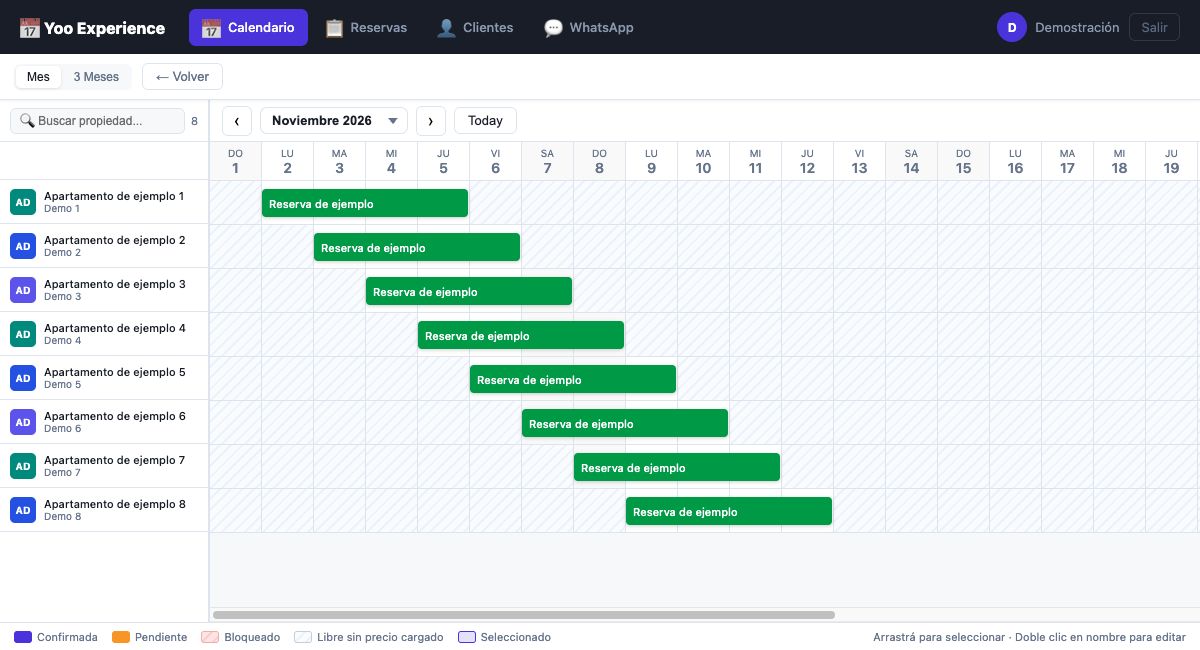This screenshot has height=650, width=1200.
Task: Open the WhatsApp tab
Action: pyautogui.click(x=589, y=28)
